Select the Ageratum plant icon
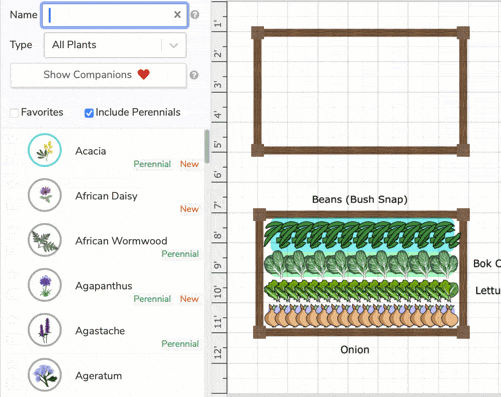501x397 pixels. click(45, 375)
